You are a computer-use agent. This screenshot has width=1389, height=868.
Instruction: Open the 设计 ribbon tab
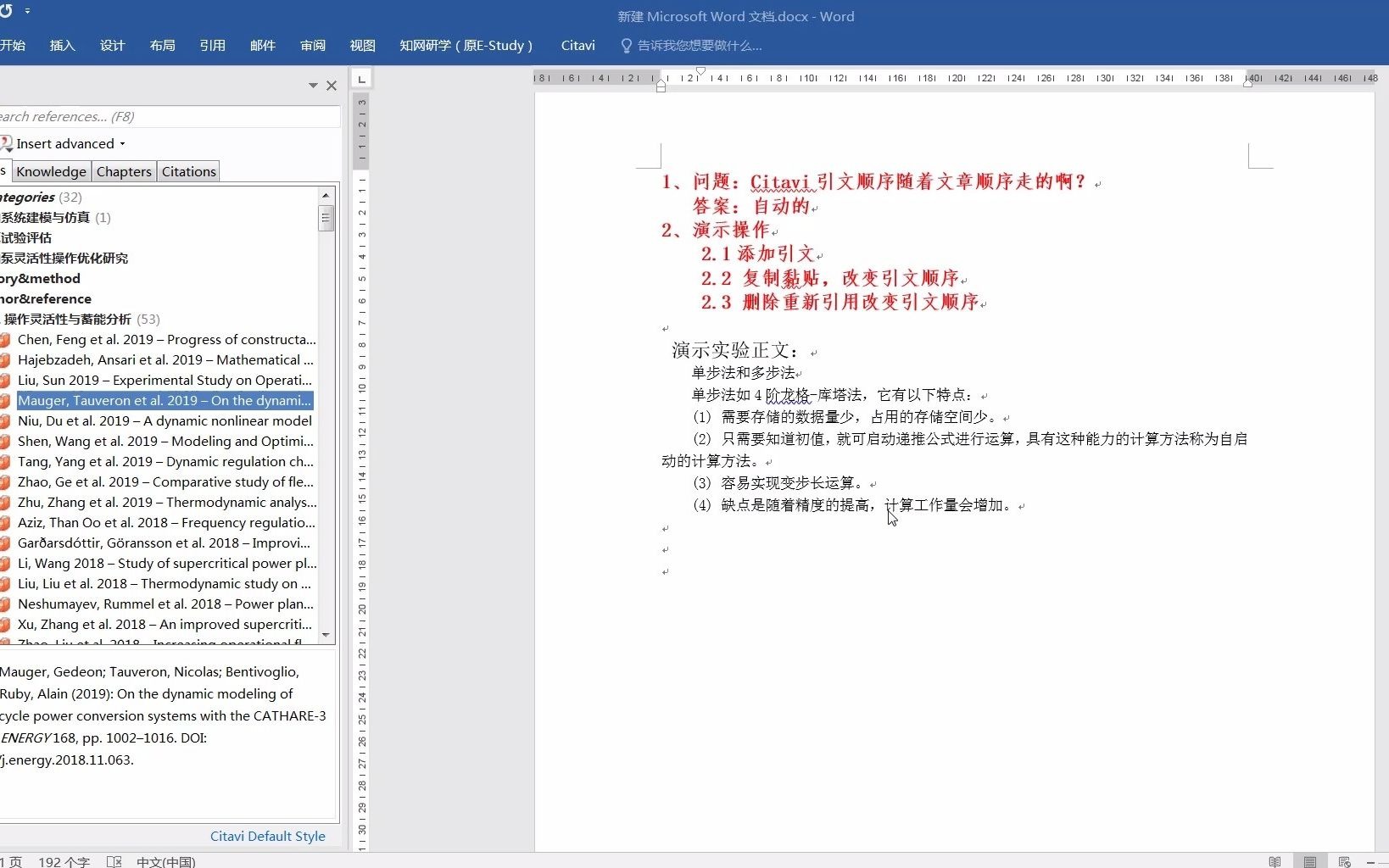[112, 46]
